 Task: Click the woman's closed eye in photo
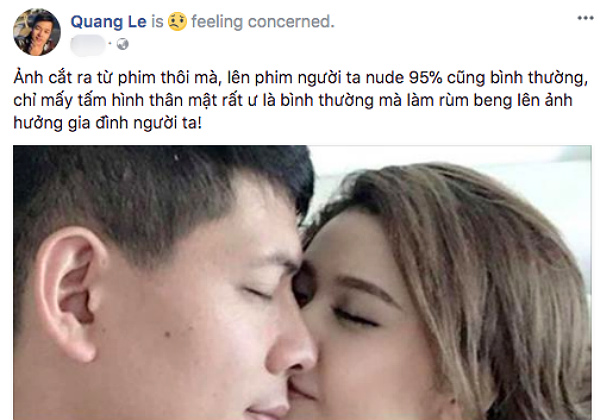coord(355,317)
